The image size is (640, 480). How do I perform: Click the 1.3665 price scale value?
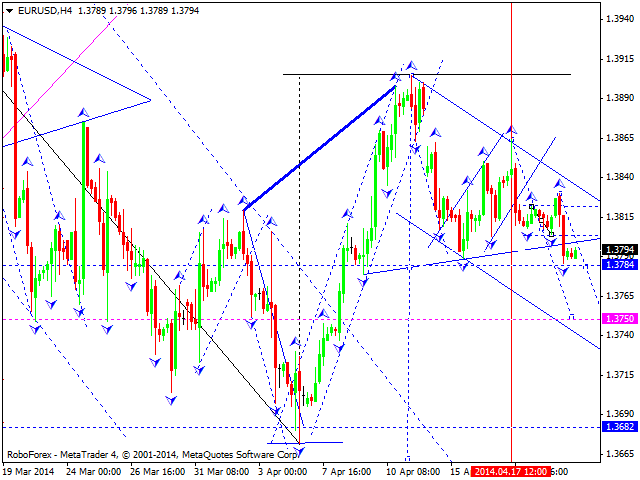click(x=620, y=453)
